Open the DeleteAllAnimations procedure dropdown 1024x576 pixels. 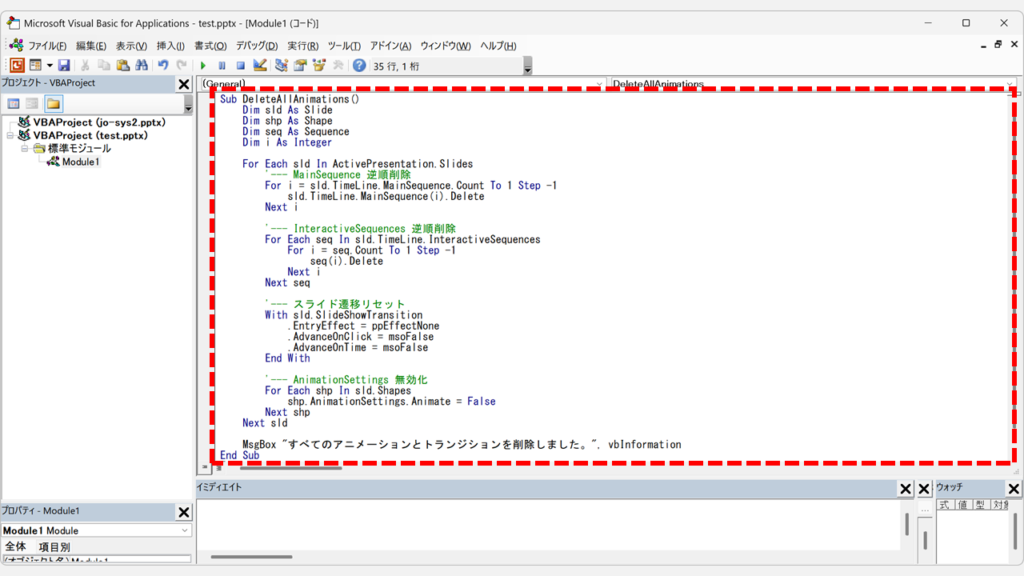click(1010, 84)
